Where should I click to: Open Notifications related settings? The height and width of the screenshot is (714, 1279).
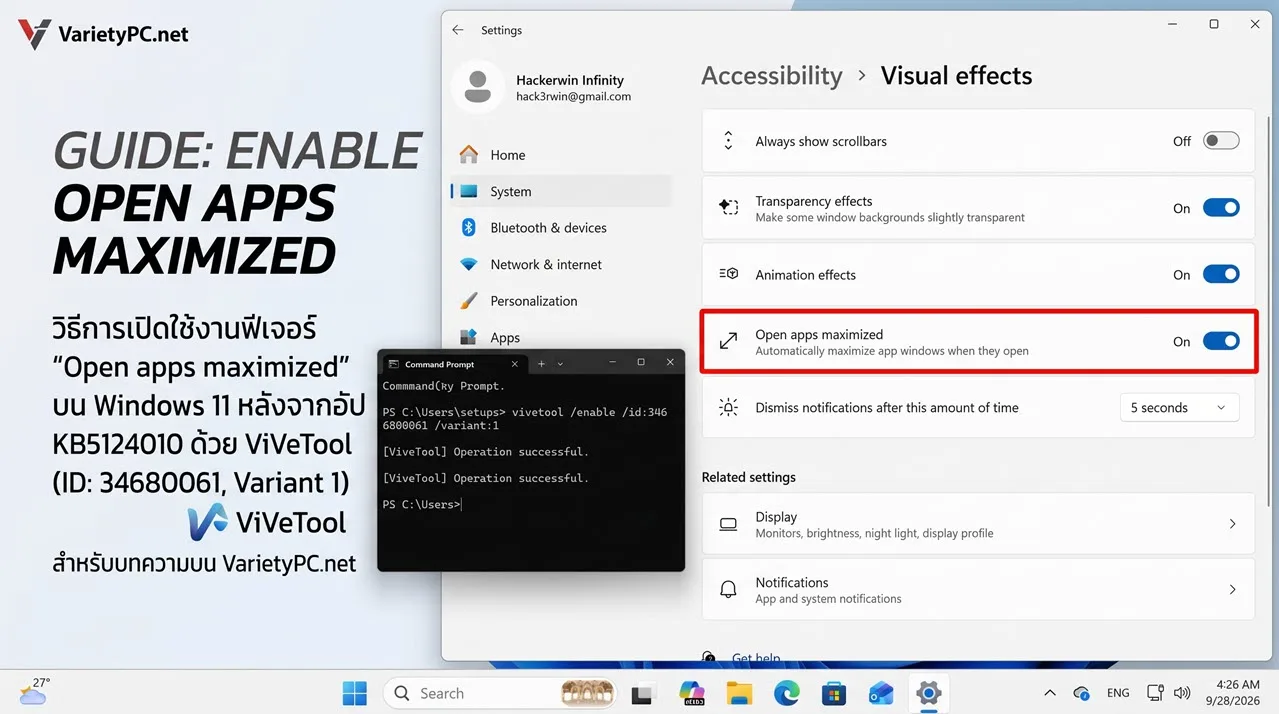[978, 590]
